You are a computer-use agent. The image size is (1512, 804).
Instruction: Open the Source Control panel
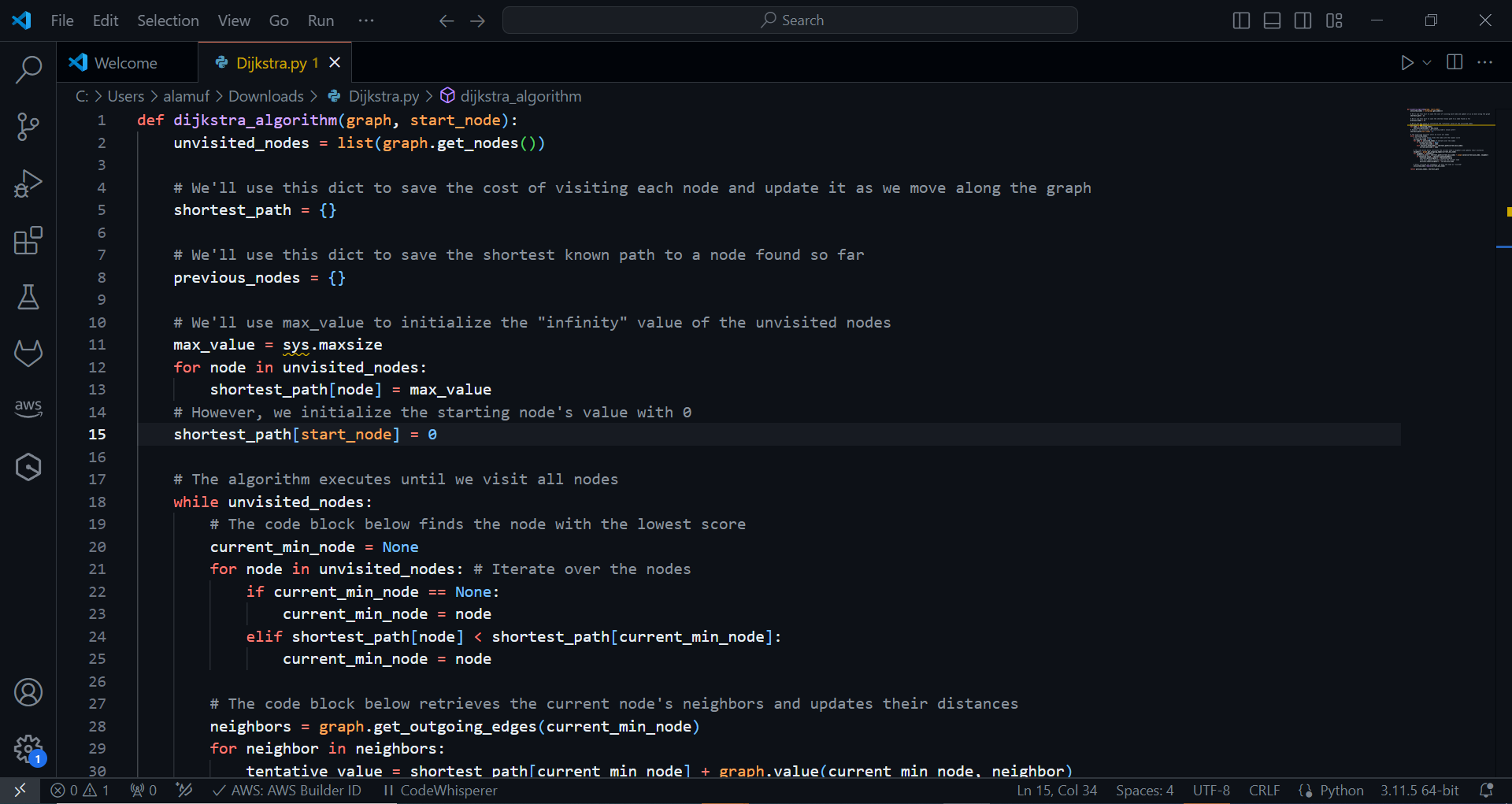(28, 126)
